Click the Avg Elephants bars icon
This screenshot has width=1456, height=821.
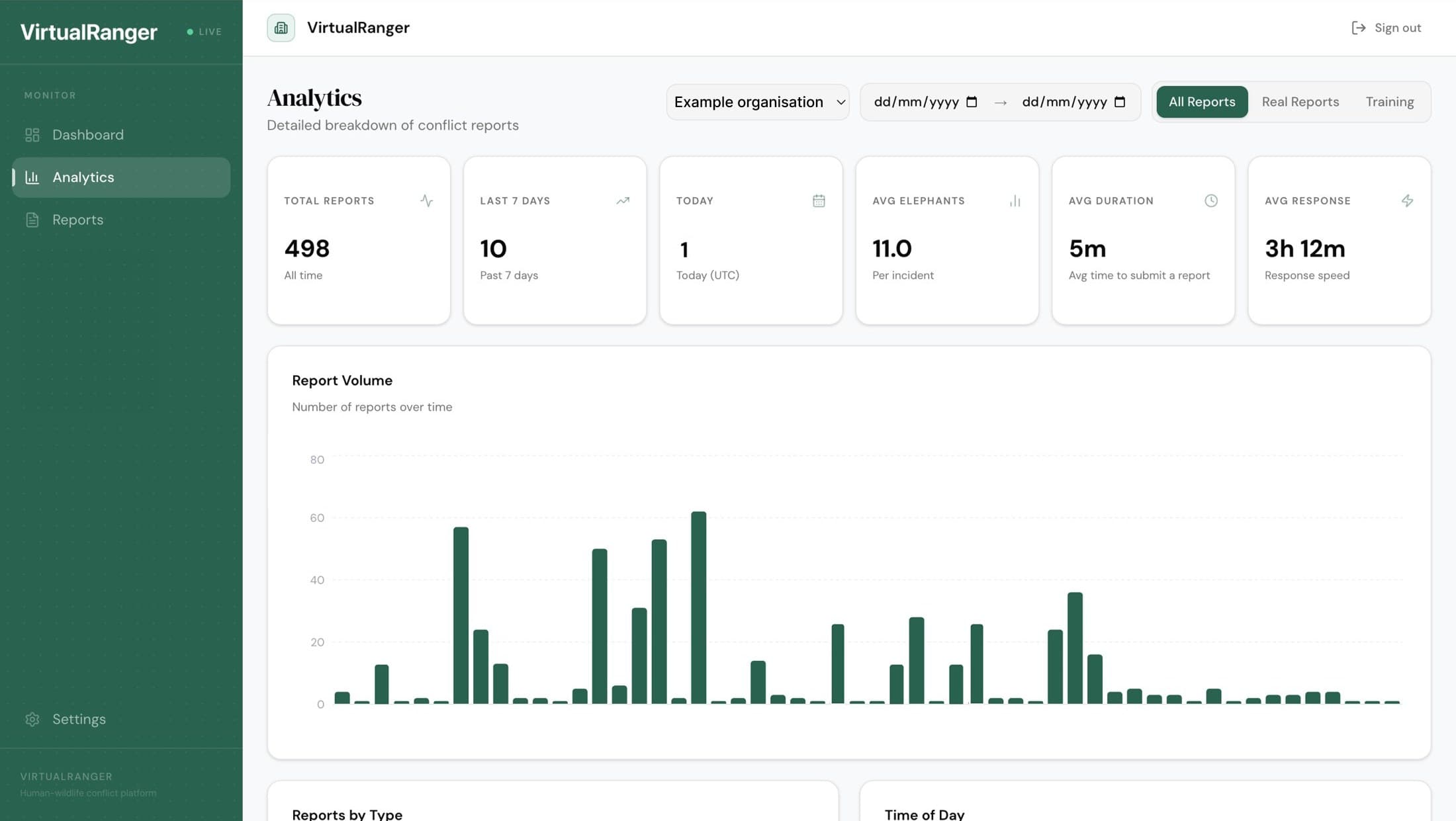point(1015,200)
